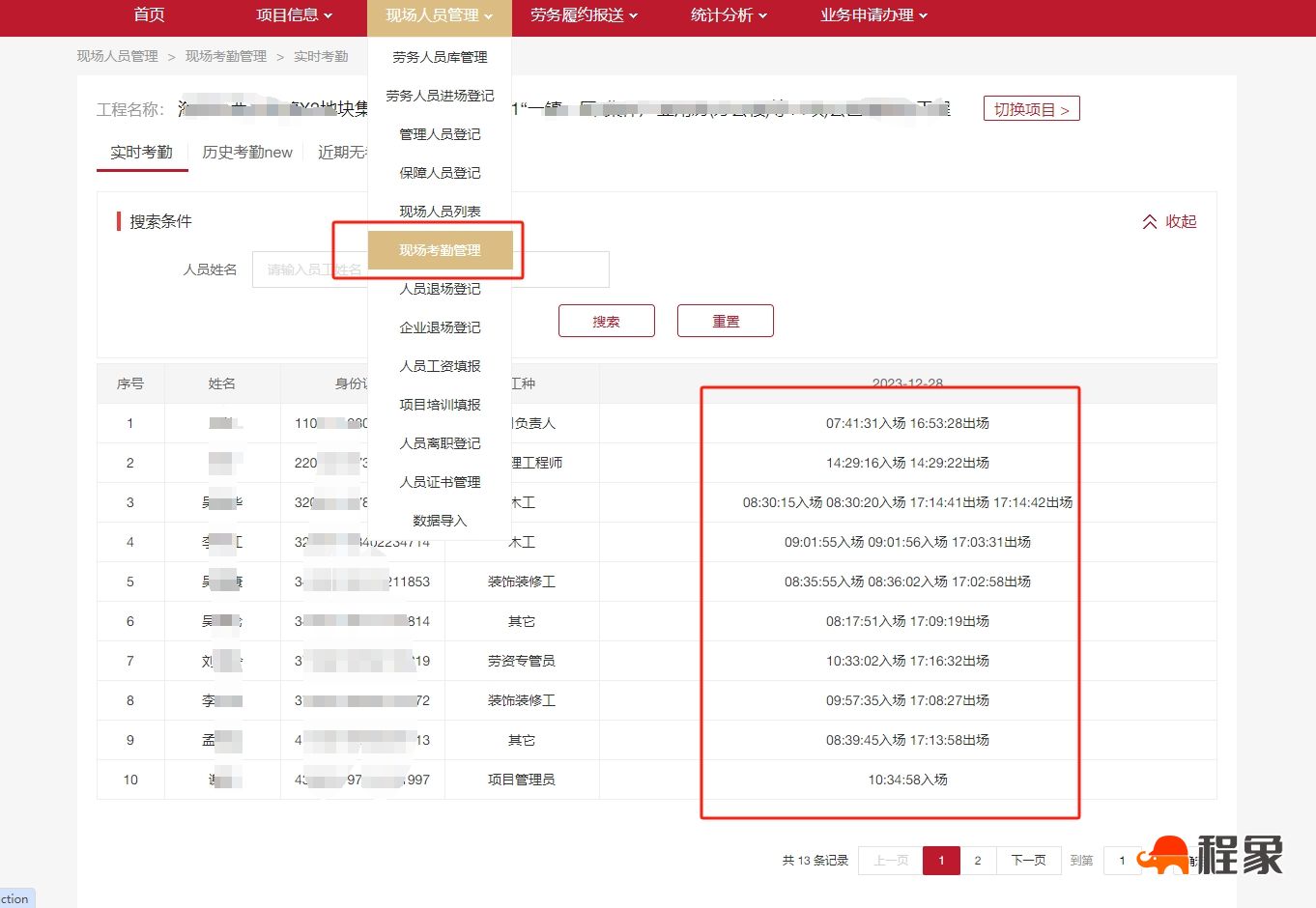Select the 07:41:31入场 16:53:28出场 cell

tap(907, 423)
